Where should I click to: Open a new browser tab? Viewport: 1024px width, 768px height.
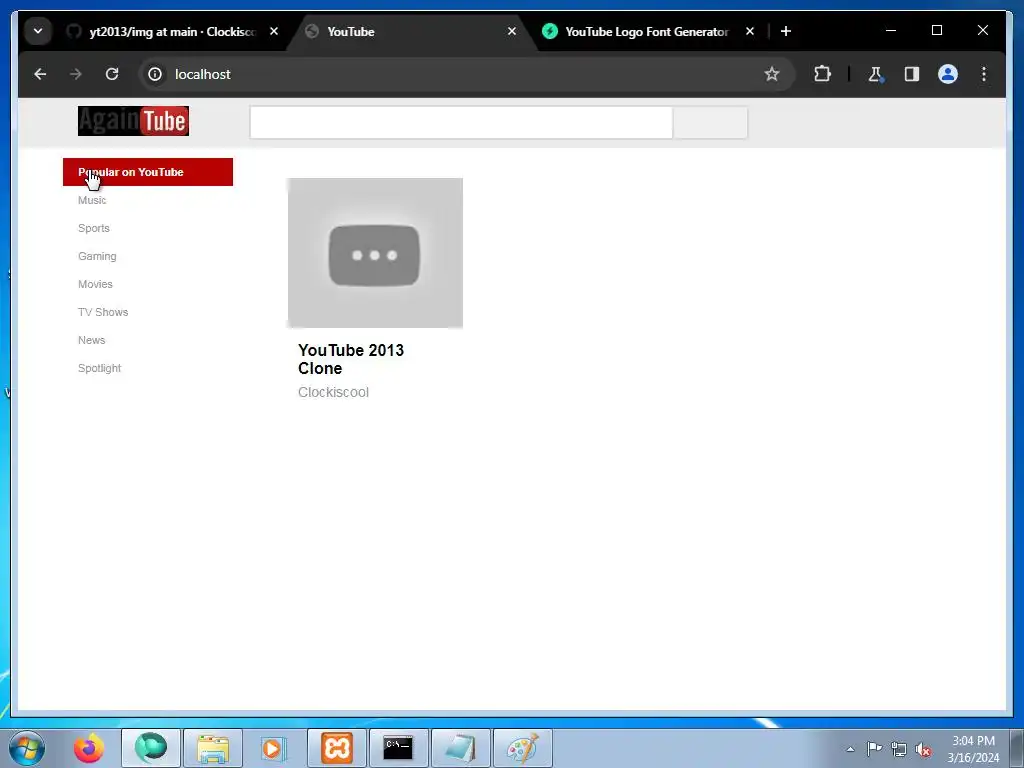pyautogui.click(x=786, y=31)
